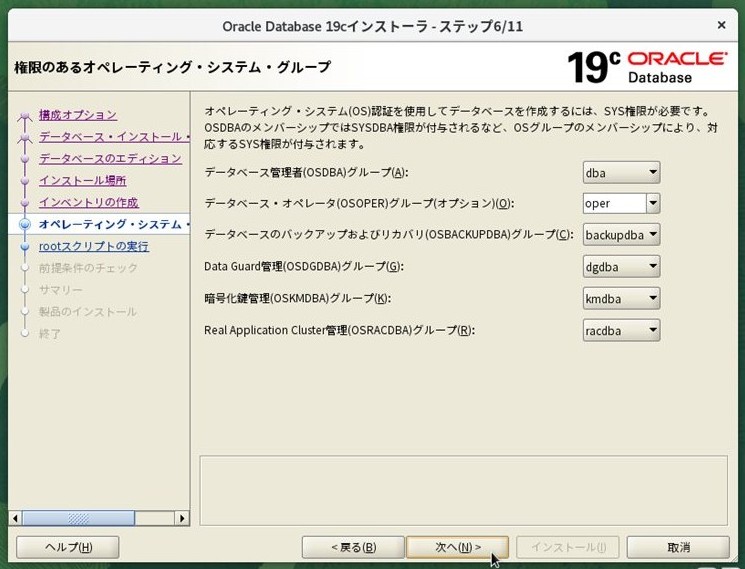This screenshot has height=569, width=745.
Task: Open the OSDGDBA dropdown showing dgdba
Action: pos(621,266)
